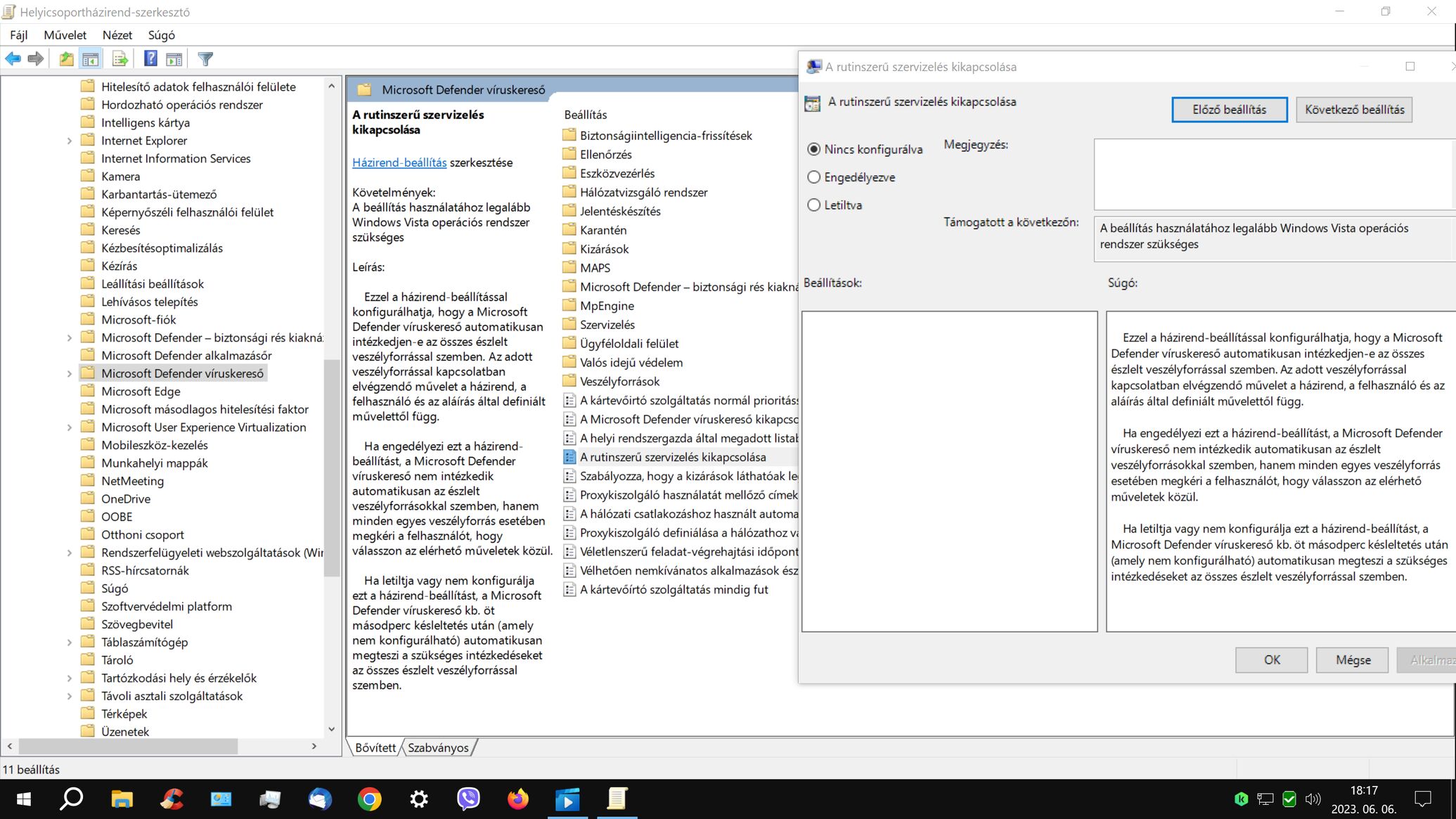Select the Nincs konfigurálva radio button
The width and height of the screenshot is (1456, 819).
[x=814, y=149]
